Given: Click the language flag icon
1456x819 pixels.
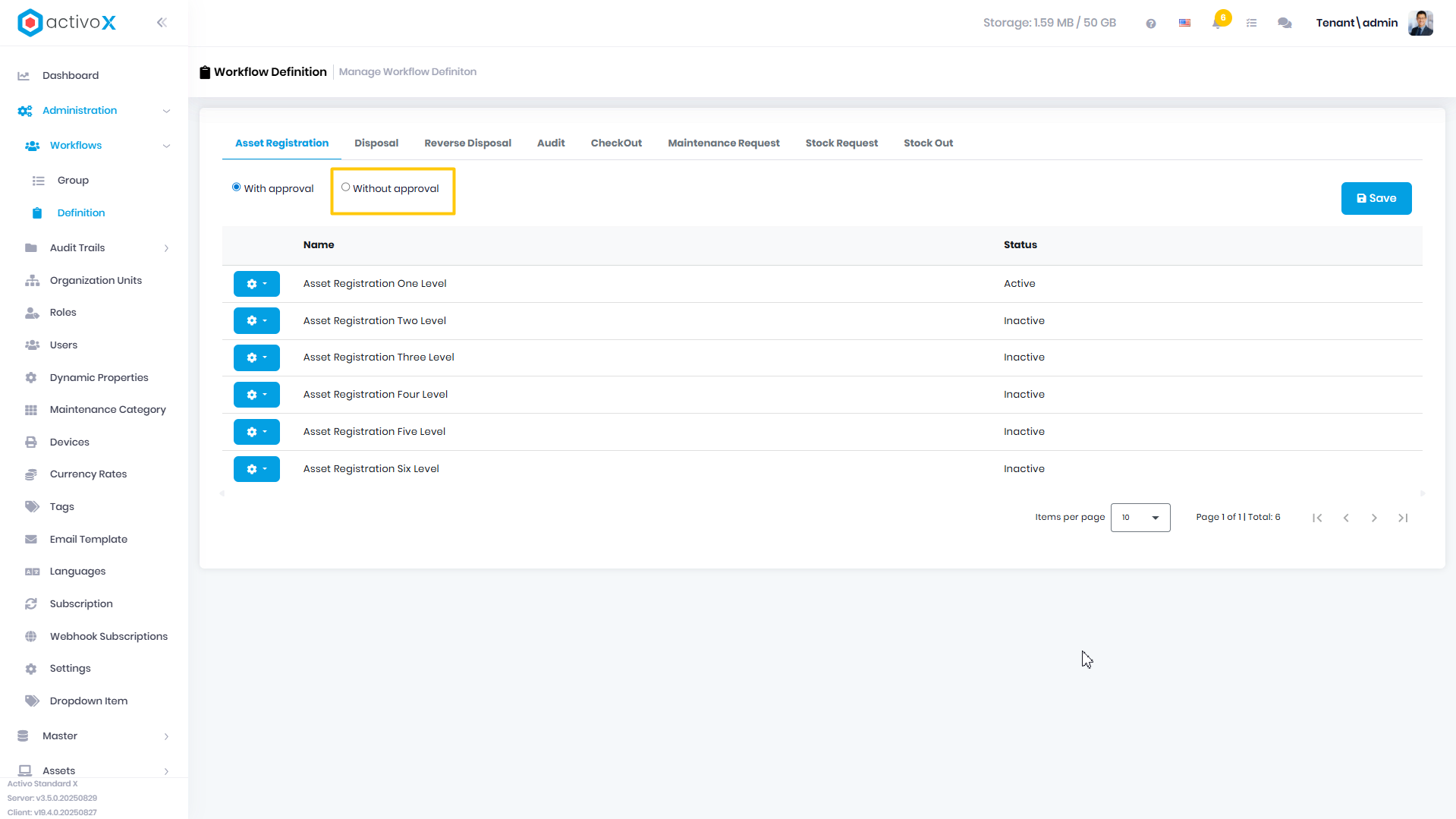Looking at the screenshot, I should tap(1184, 24).
